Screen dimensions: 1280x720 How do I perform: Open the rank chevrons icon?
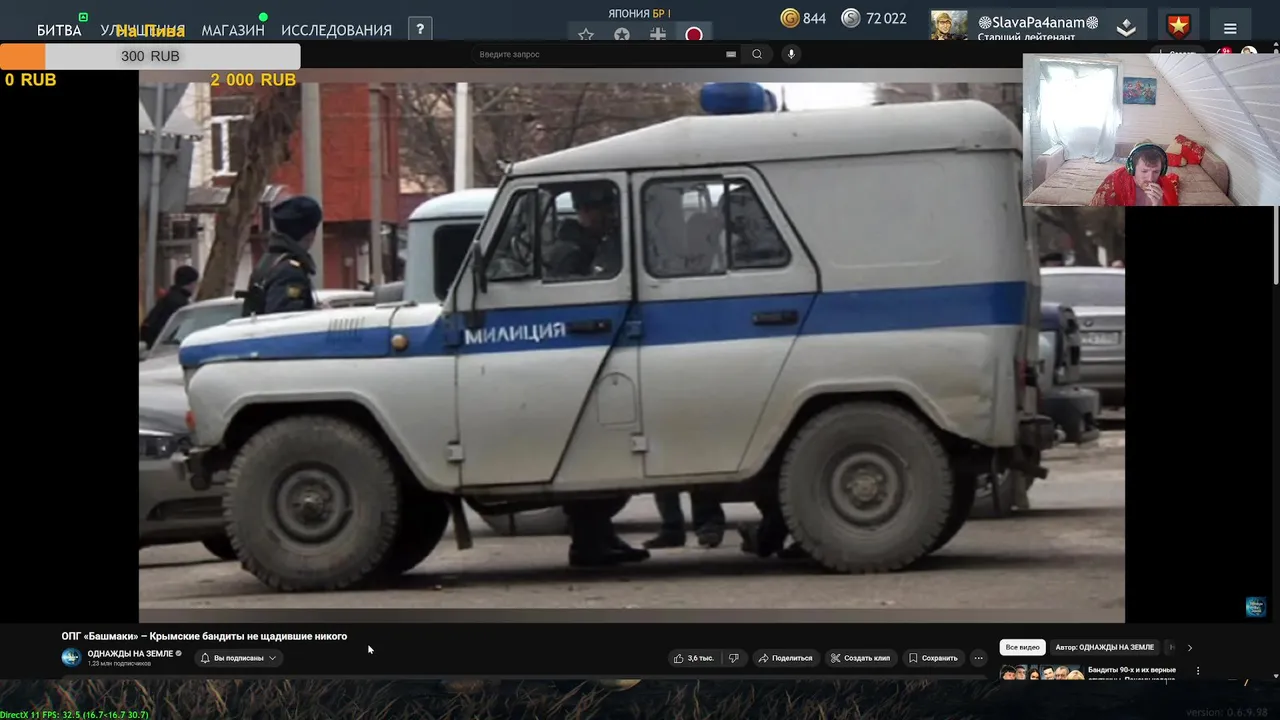pyautogui.click(x=1126, y=28)
